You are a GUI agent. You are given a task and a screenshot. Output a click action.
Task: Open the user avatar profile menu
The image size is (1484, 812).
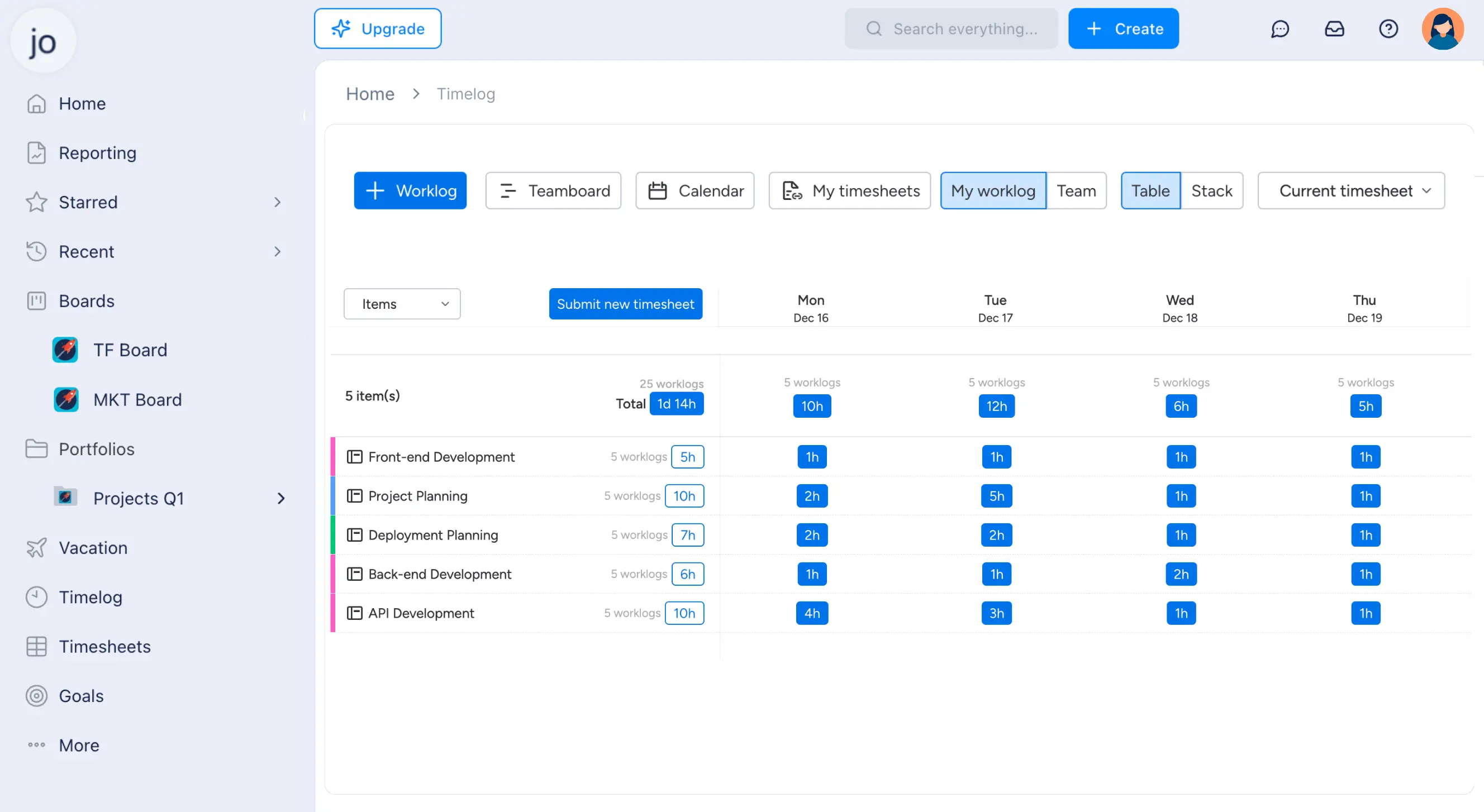pyautogui.click(x=1443, y=29)
